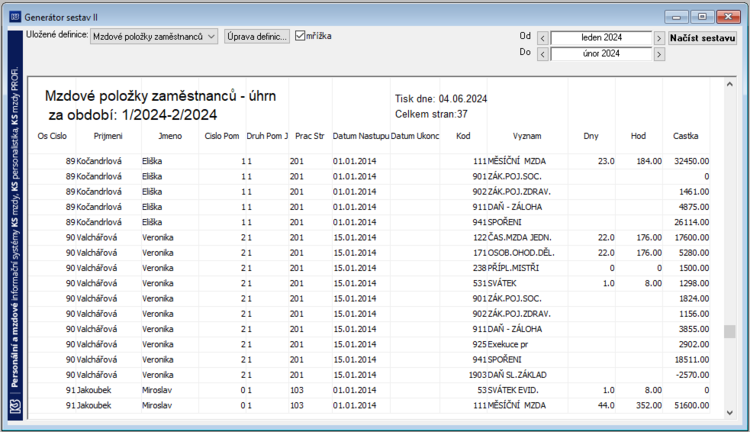750x432 pixels.
Task: Click the Úprava definic... button
Action: pyautogui.click(x=257, y=36)
